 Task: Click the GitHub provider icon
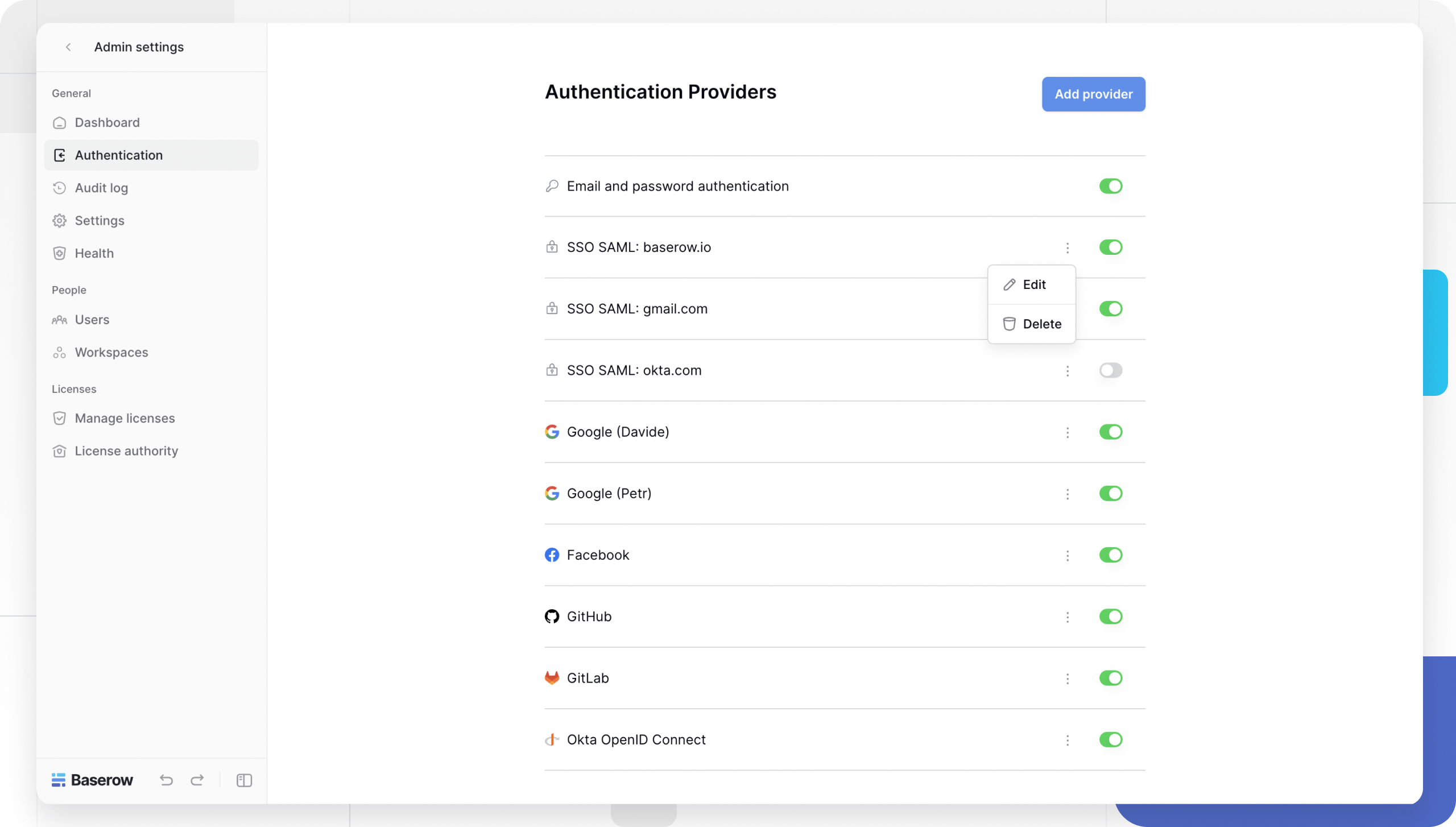pyautogui.click(x=552, y=616)
